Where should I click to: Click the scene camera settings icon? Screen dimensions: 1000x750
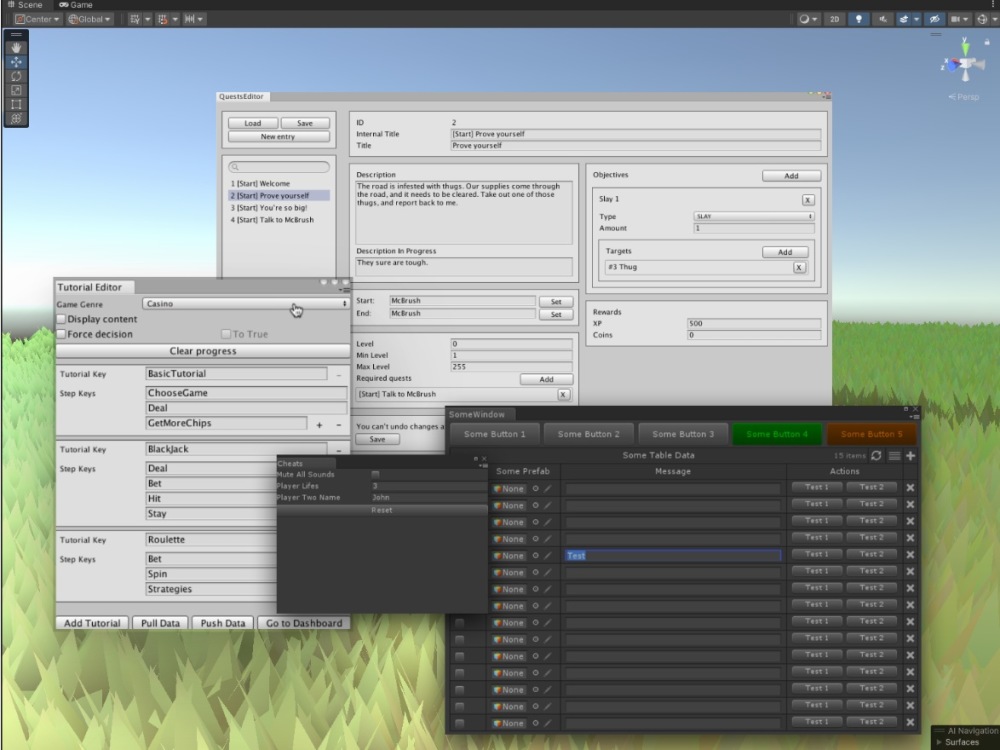click(x=955, y=19)
